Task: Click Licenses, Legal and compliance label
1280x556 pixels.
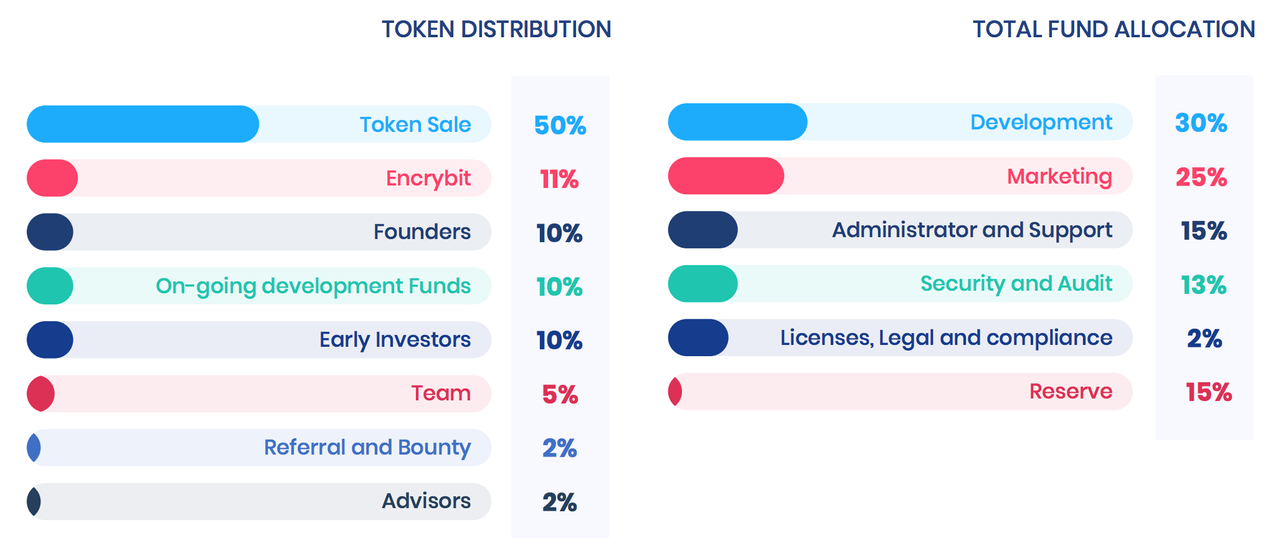Action: click(946, 338)
